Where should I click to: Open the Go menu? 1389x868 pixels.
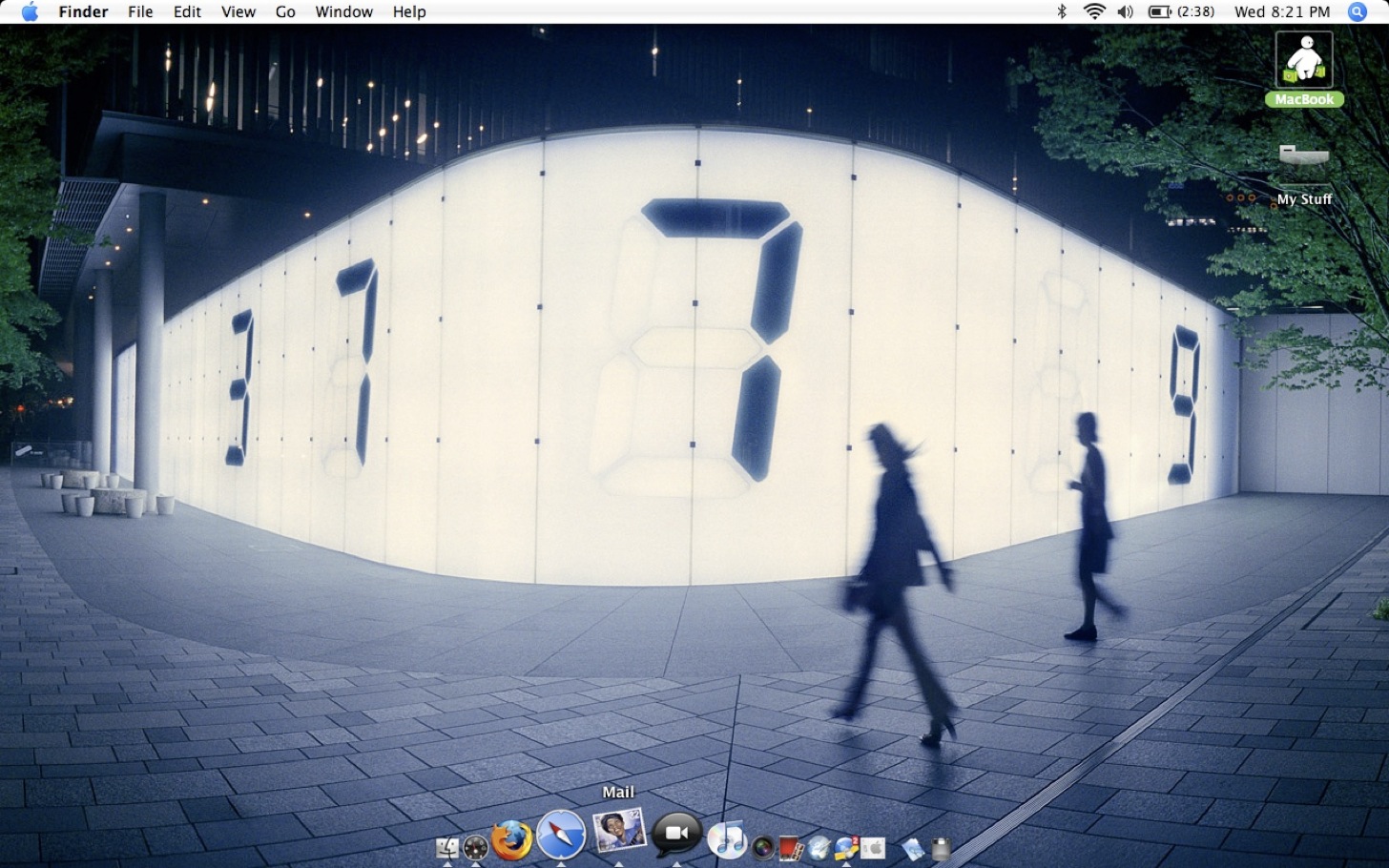coord(285,11)
